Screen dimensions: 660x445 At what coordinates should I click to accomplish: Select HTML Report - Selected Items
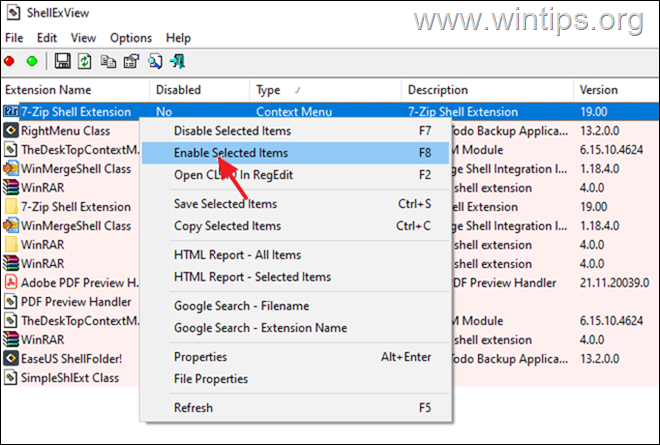(x=295, y=277)
